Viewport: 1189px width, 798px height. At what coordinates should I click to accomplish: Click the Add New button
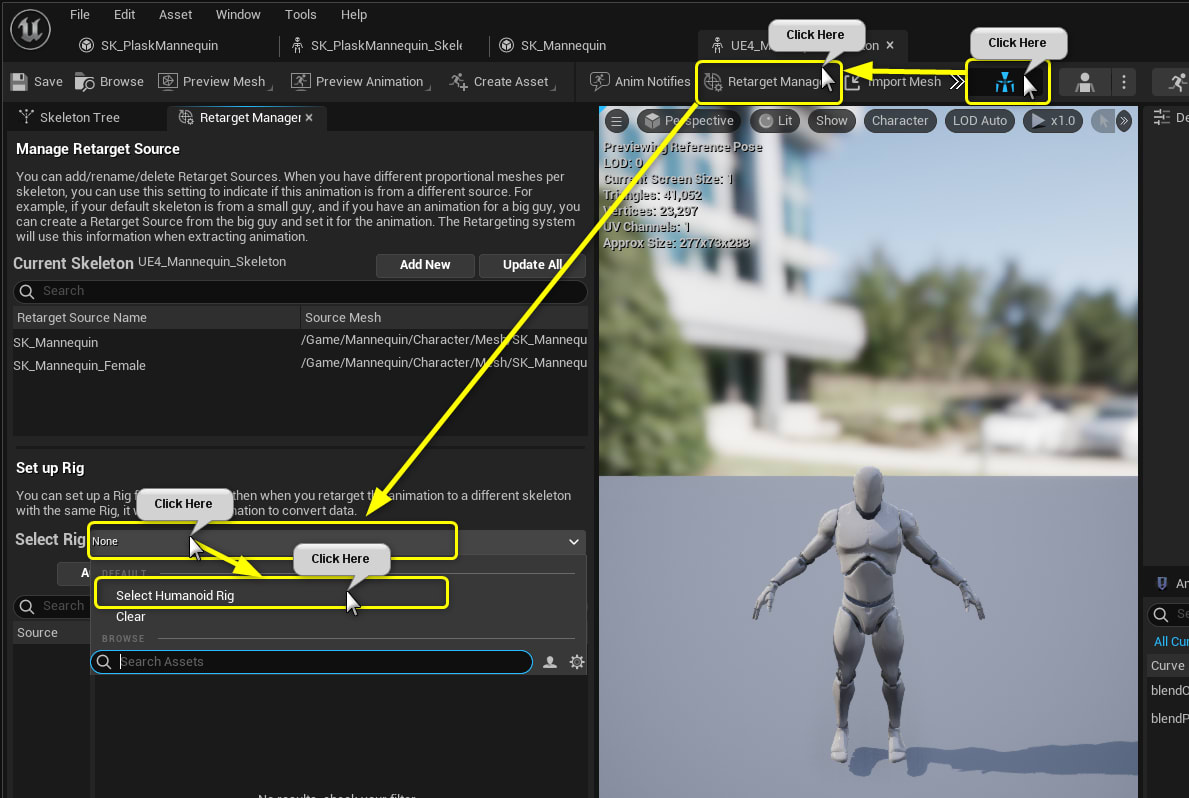[425, 265]
